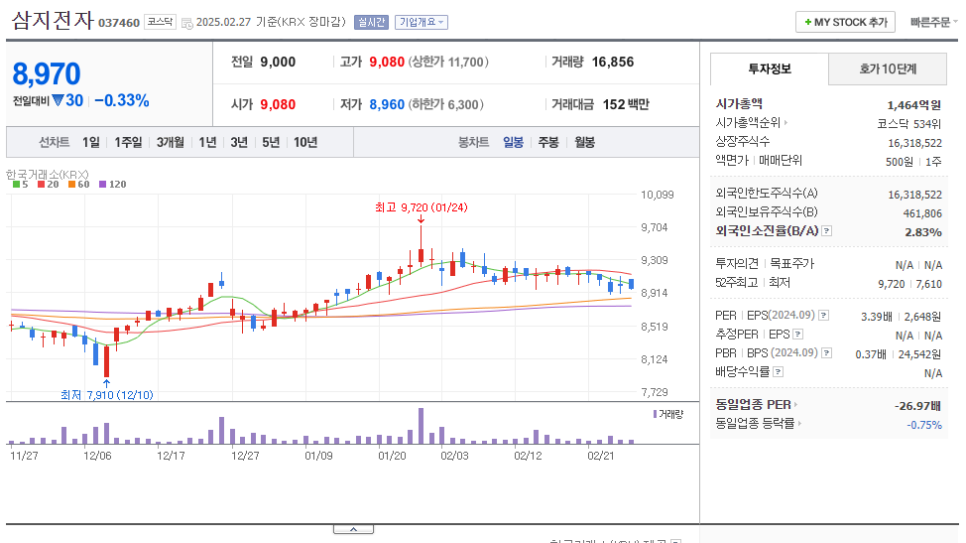Select the 3개월 line chart period
Viewport: 966px width, 543px height.
tap(170, 142)
